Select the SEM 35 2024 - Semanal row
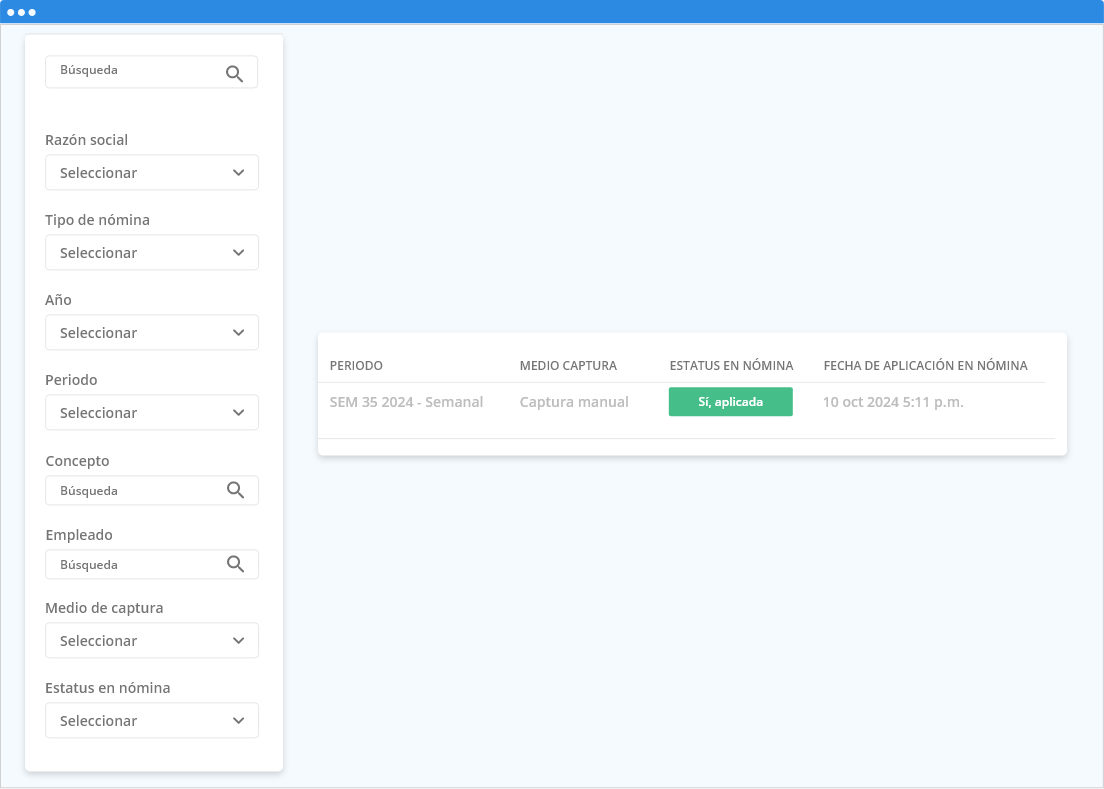 click(406, 402)
